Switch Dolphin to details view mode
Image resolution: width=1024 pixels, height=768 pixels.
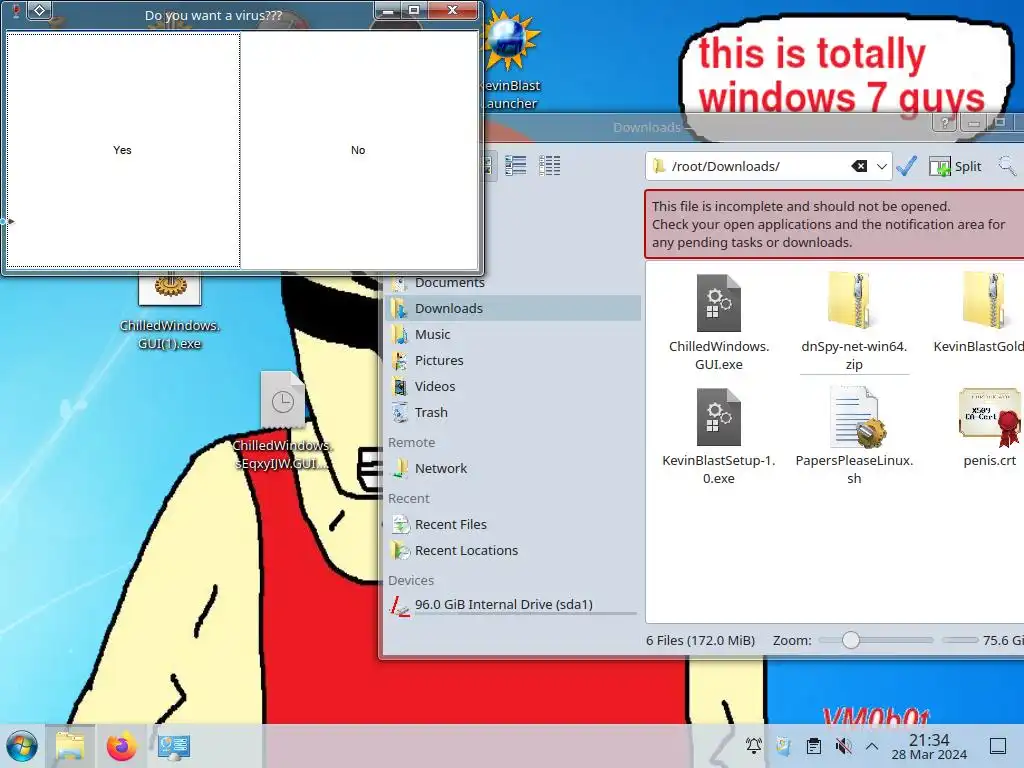click(x=549, y=166)
